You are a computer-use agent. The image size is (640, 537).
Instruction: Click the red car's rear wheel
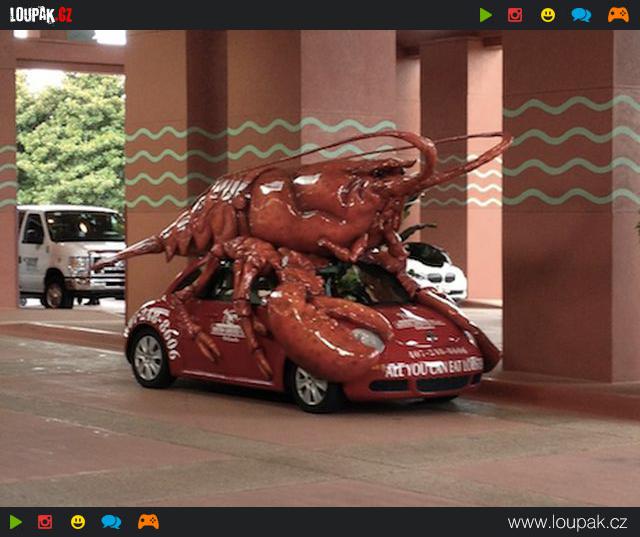pos(150,357)
